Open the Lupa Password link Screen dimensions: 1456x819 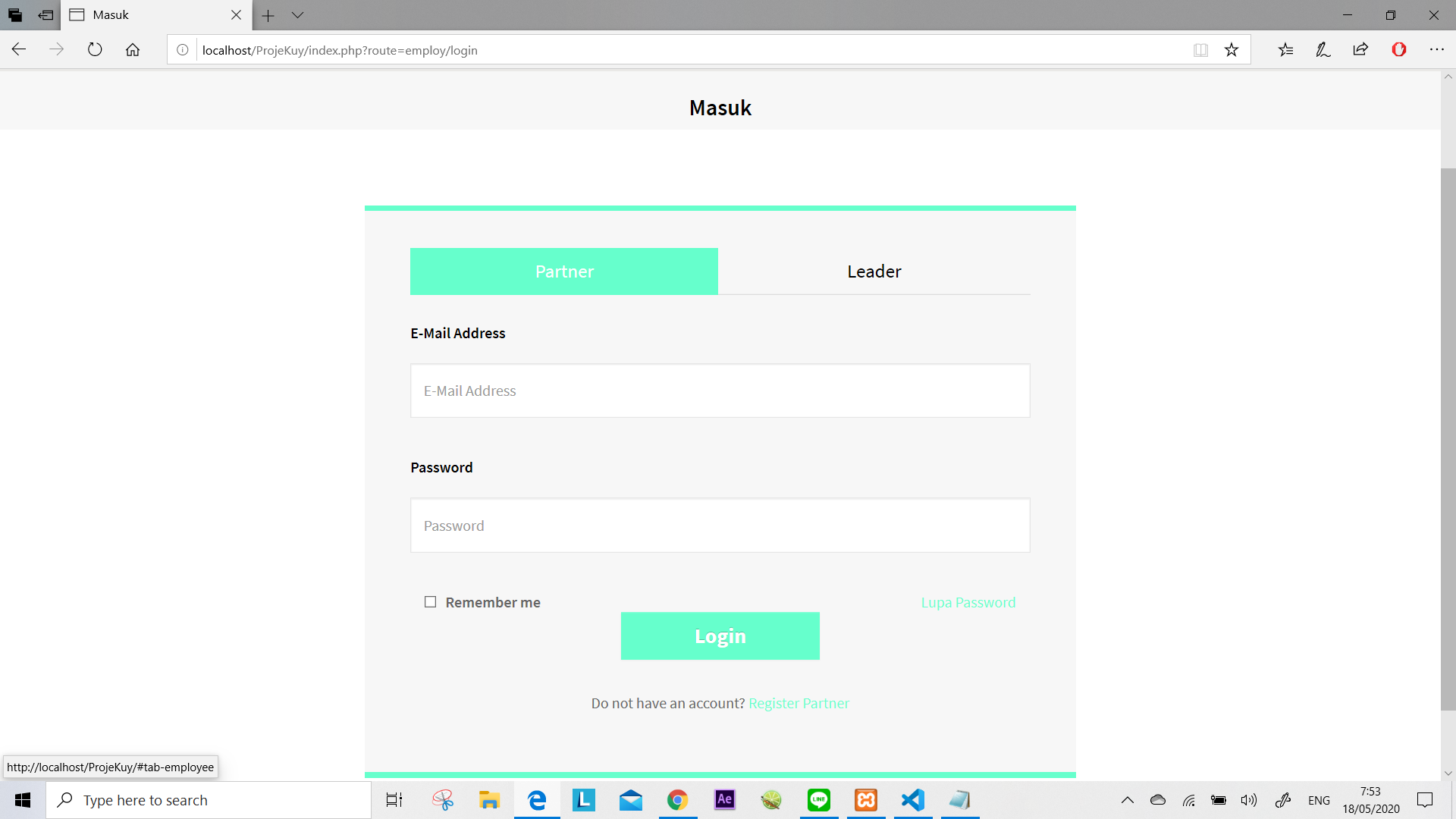pos(968,602)
